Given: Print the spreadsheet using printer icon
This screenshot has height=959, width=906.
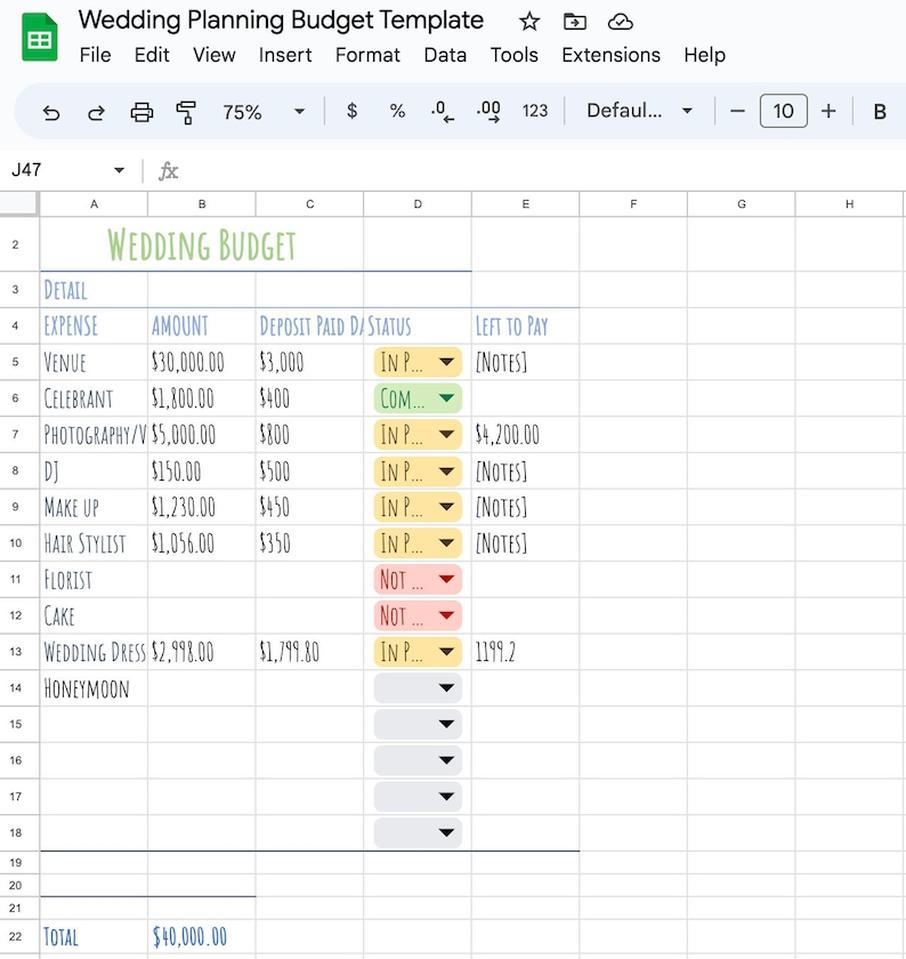Looking at the screenshot, I should [142, 112].
